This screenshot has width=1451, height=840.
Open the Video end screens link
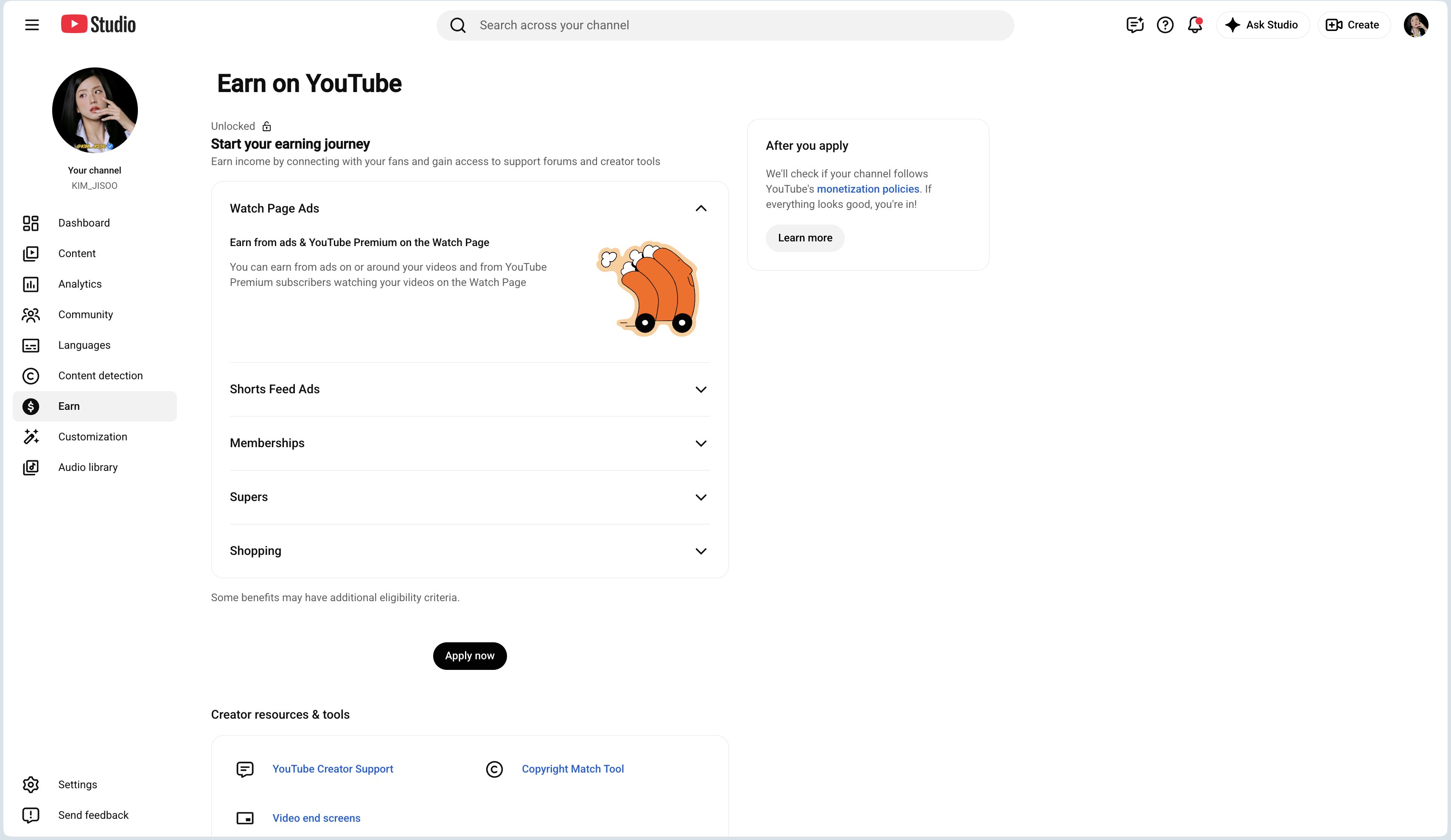point(316,818)
